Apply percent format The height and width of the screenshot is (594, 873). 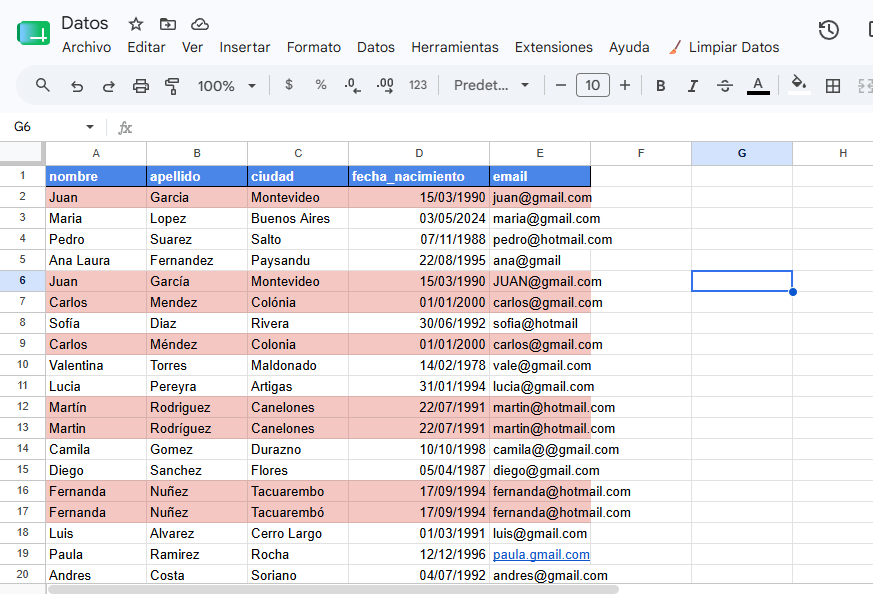(x=321, y=85)
